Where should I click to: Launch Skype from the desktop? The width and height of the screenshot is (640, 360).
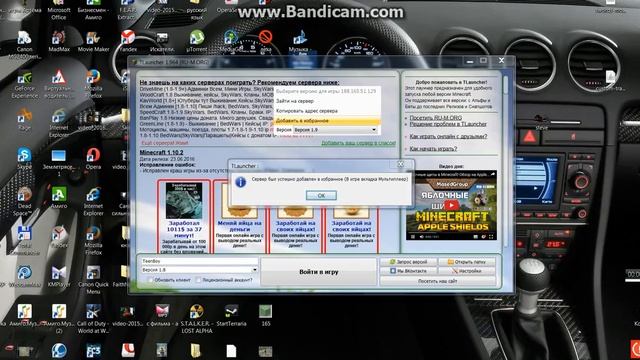coord(24,159)
